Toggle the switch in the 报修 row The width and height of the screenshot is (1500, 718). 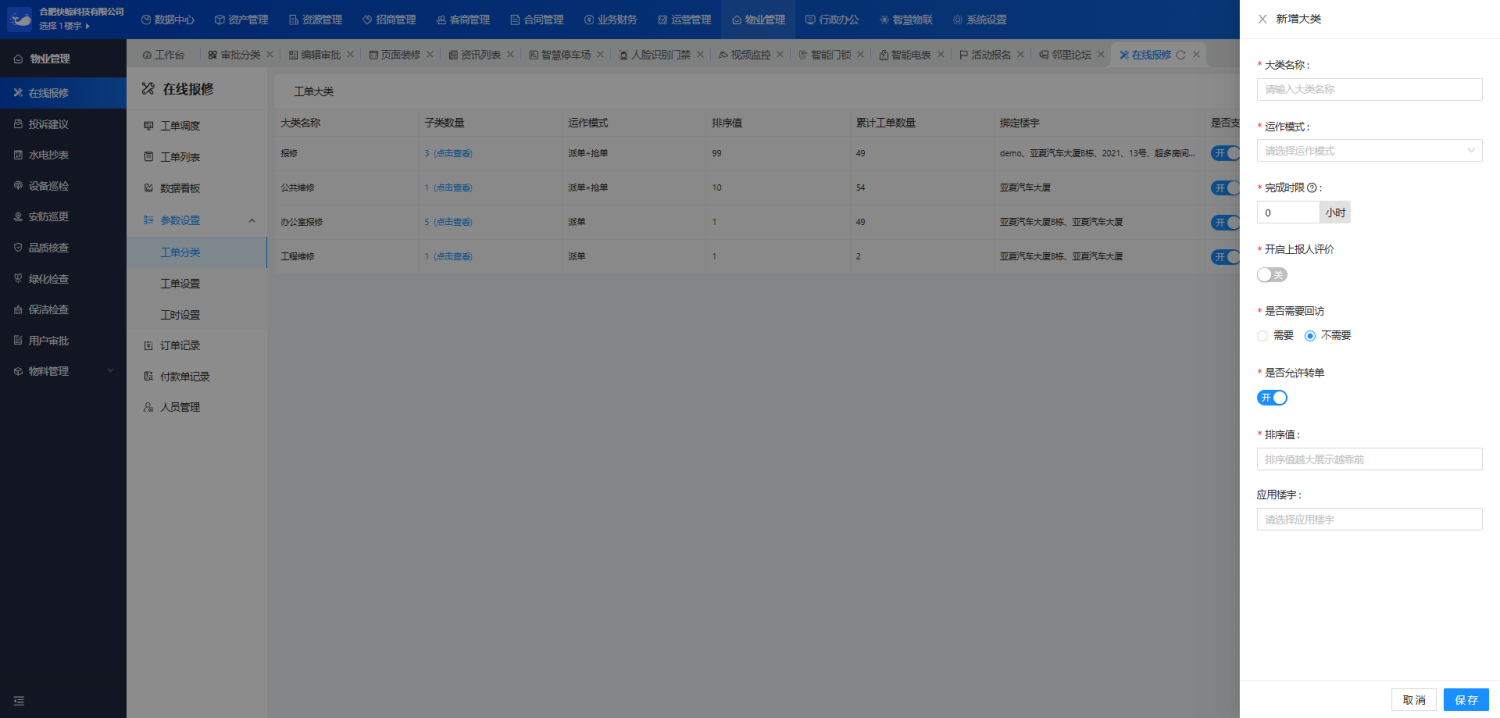1225,153
